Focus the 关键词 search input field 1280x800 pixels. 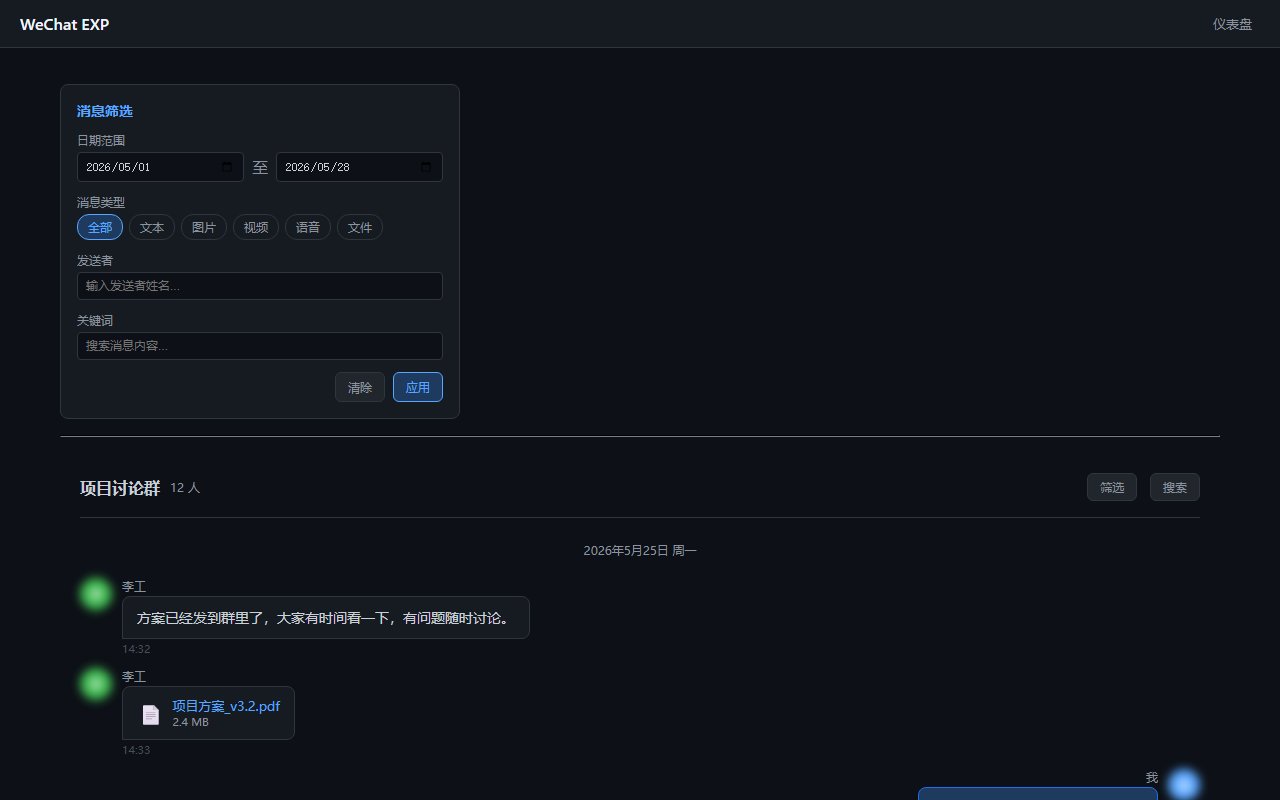tap(260, 346)
